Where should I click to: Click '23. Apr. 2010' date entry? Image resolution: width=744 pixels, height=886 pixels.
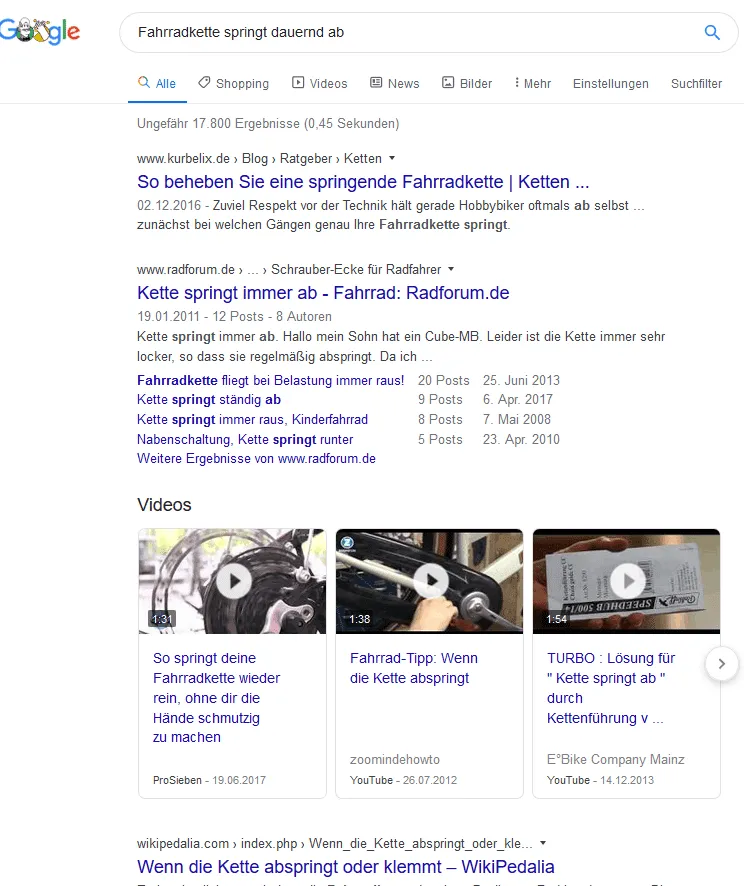point(521,439)
